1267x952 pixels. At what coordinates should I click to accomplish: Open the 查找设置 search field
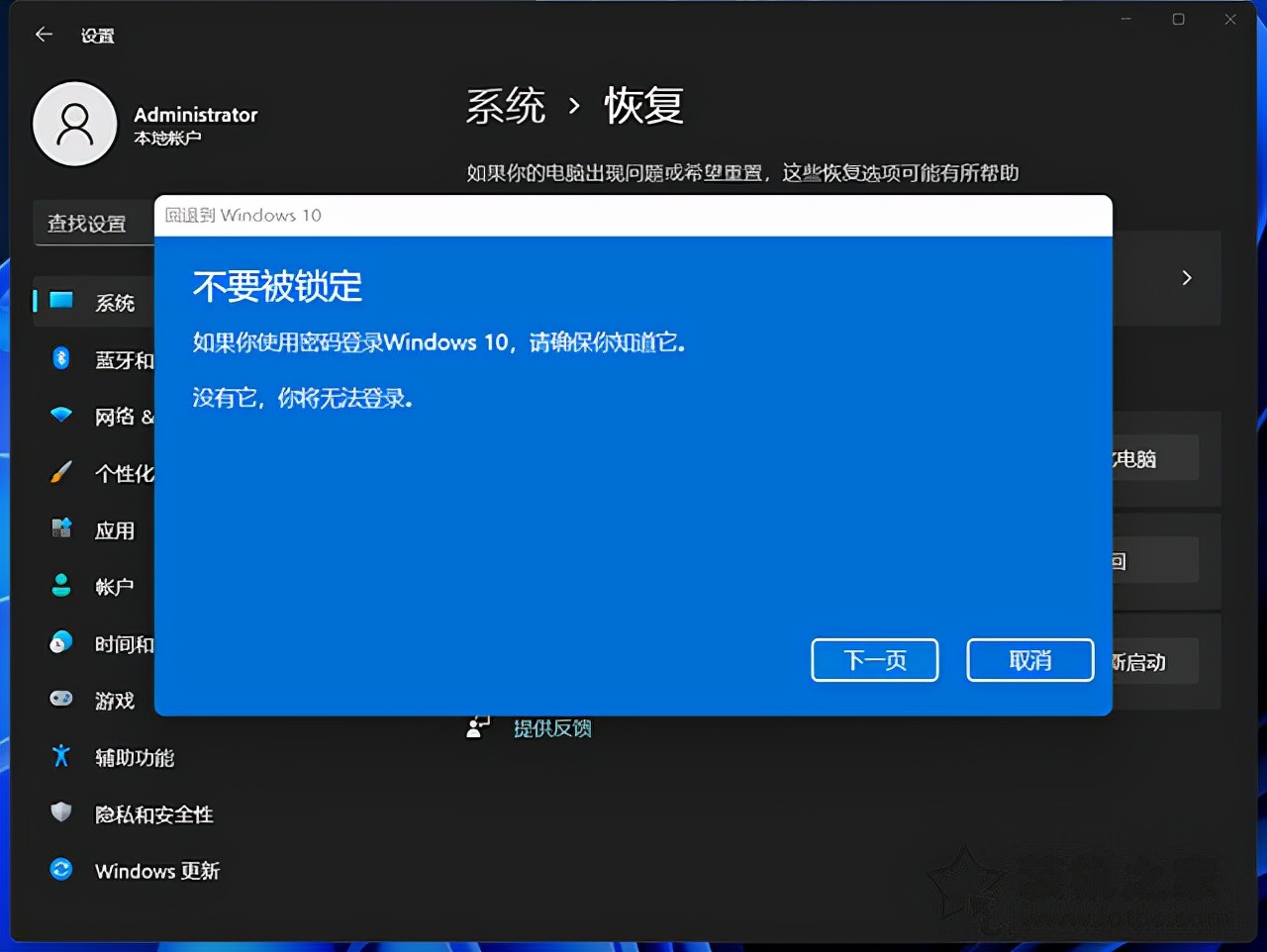click(x=94, y=224)
